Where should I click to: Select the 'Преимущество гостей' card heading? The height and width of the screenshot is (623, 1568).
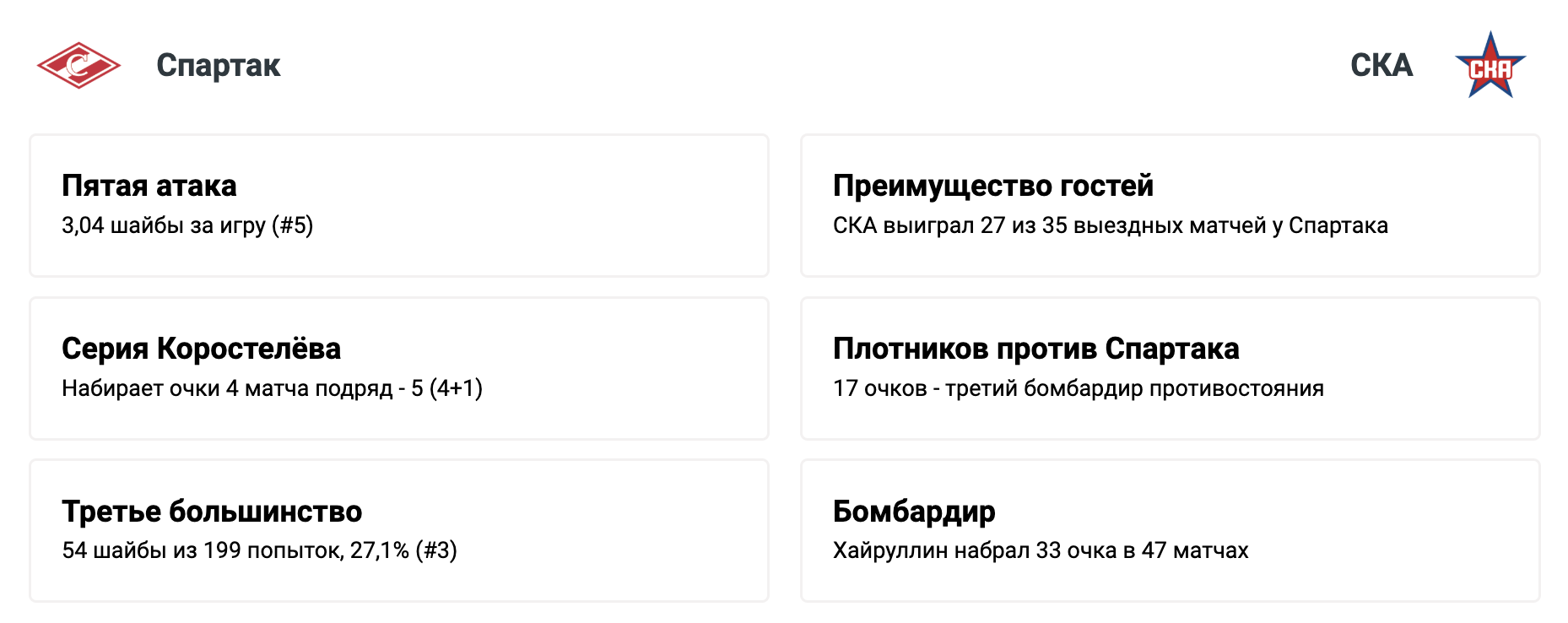pyautogui.click(x=992, y=186)
